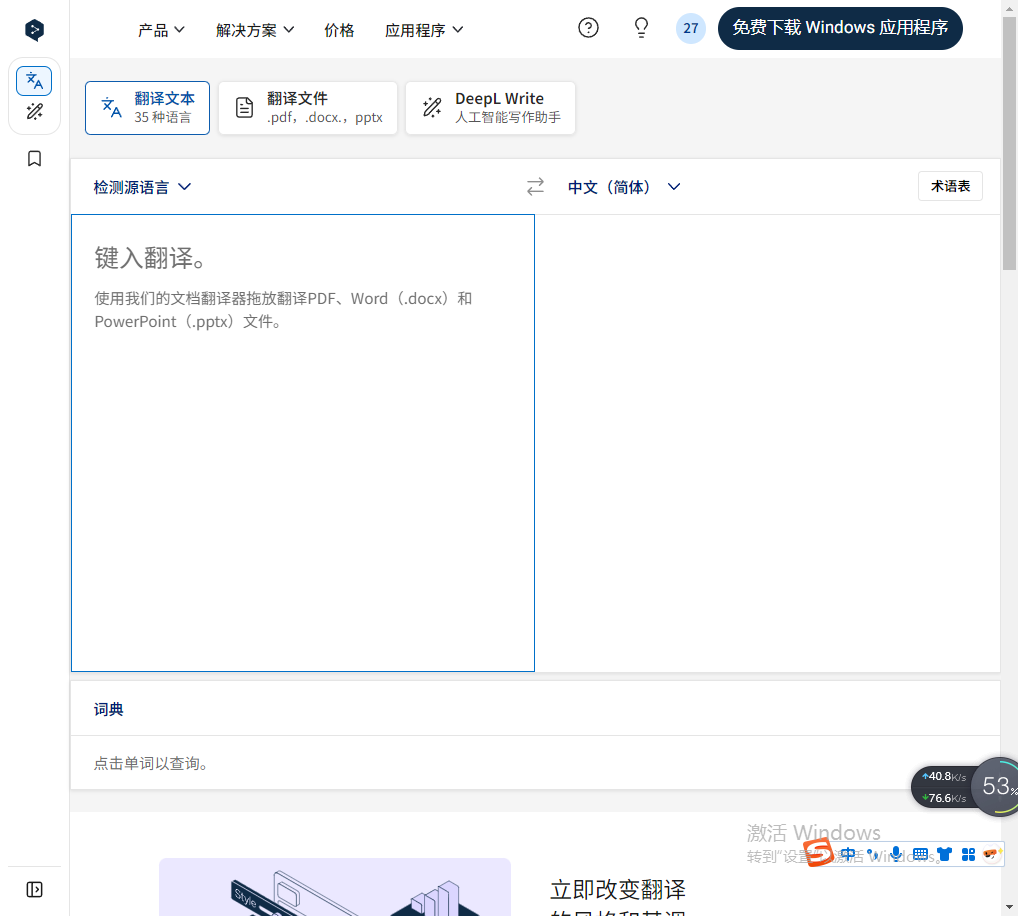Open Sogou toolbox grid icon
Viewport: 1018px width, 916px height.
click(x=968, y=854)
